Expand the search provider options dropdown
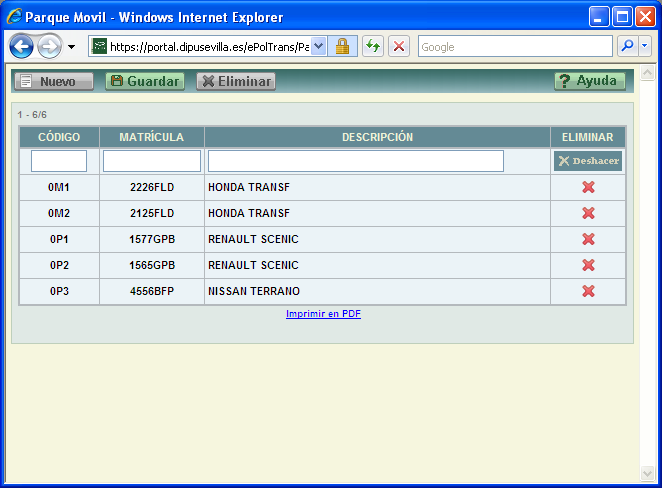Image resolution: width=662 pixels, height=488 pixels. click(645, 46)
